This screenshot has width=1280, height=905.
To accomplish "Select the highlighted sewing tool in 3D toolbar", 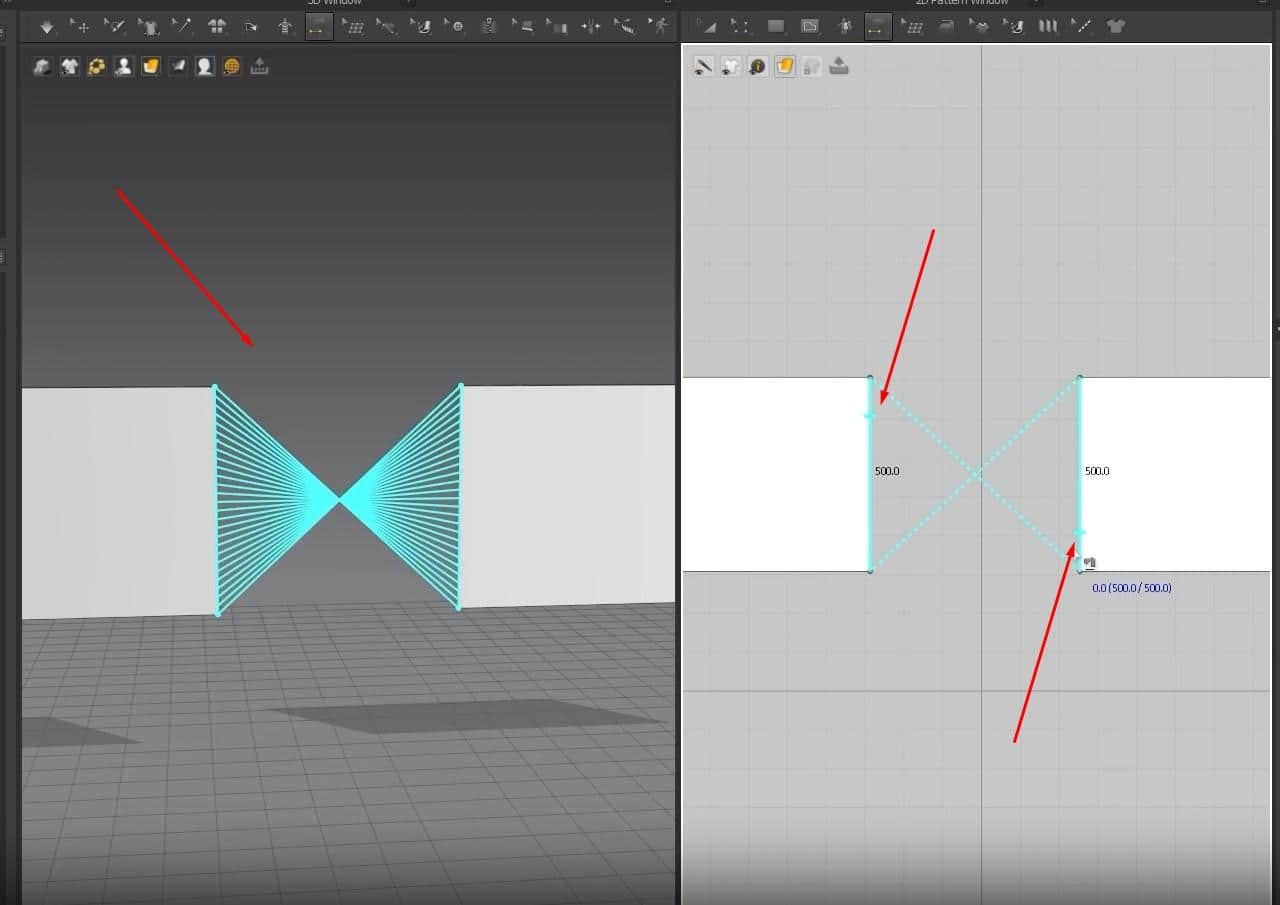I will point(319,27).
